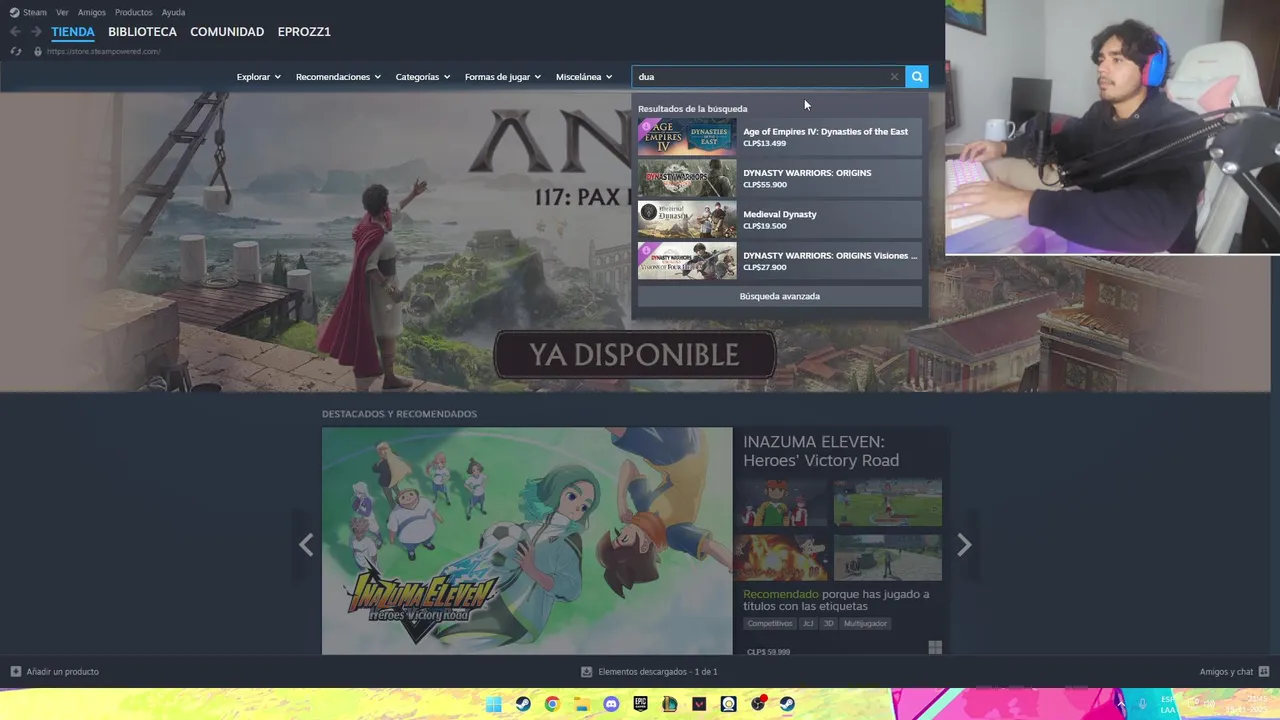Screen dimensions: 1280x720
Task: Click the Multijugador tag
Action: [865, 623]
